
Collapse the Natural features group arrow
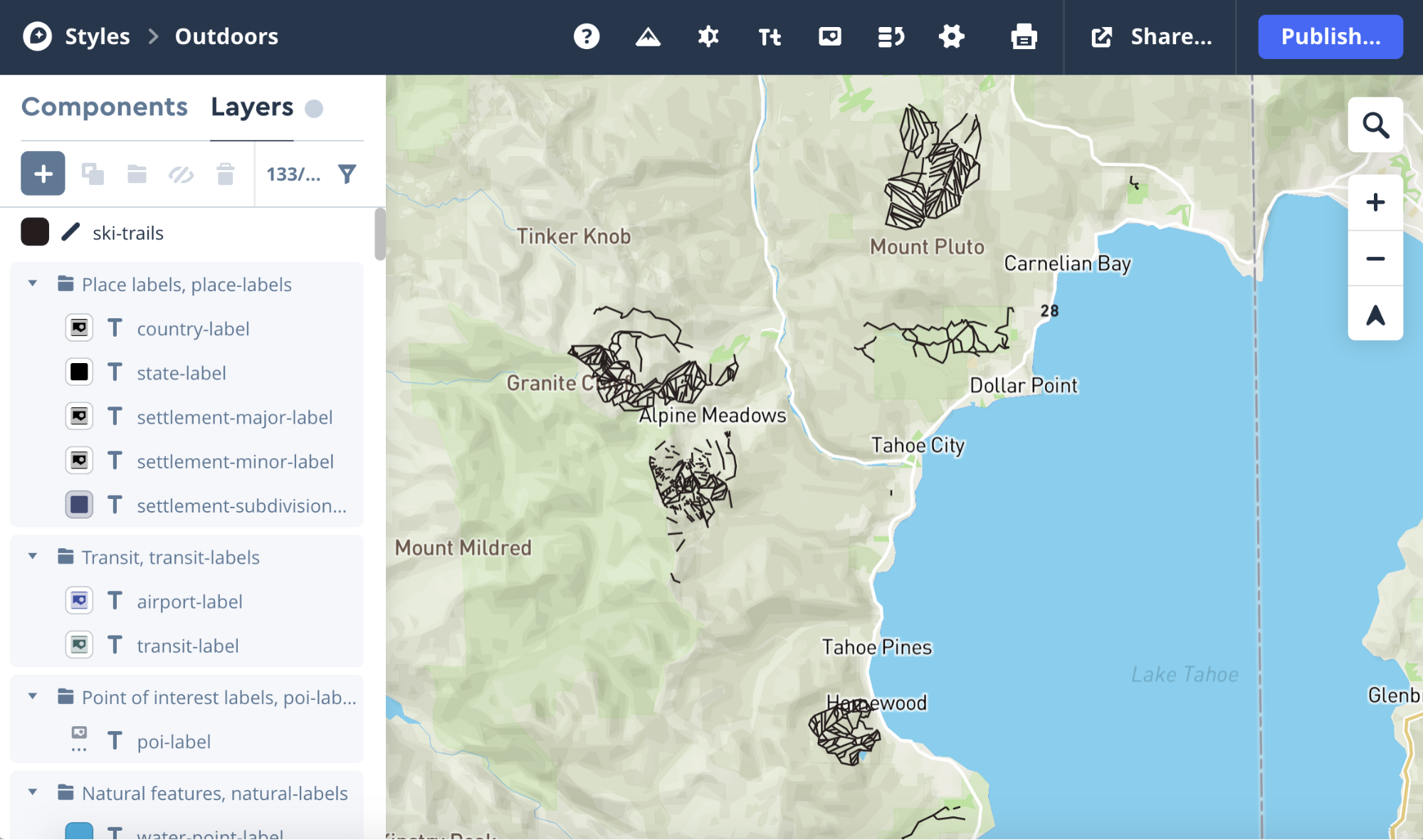(x=33, y=792)
